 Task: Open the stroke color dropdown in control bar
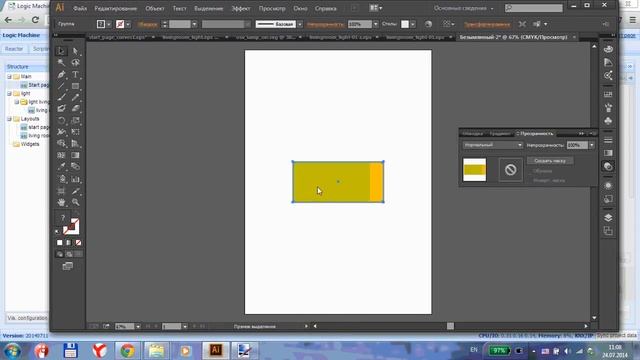(x=128, y=24)
